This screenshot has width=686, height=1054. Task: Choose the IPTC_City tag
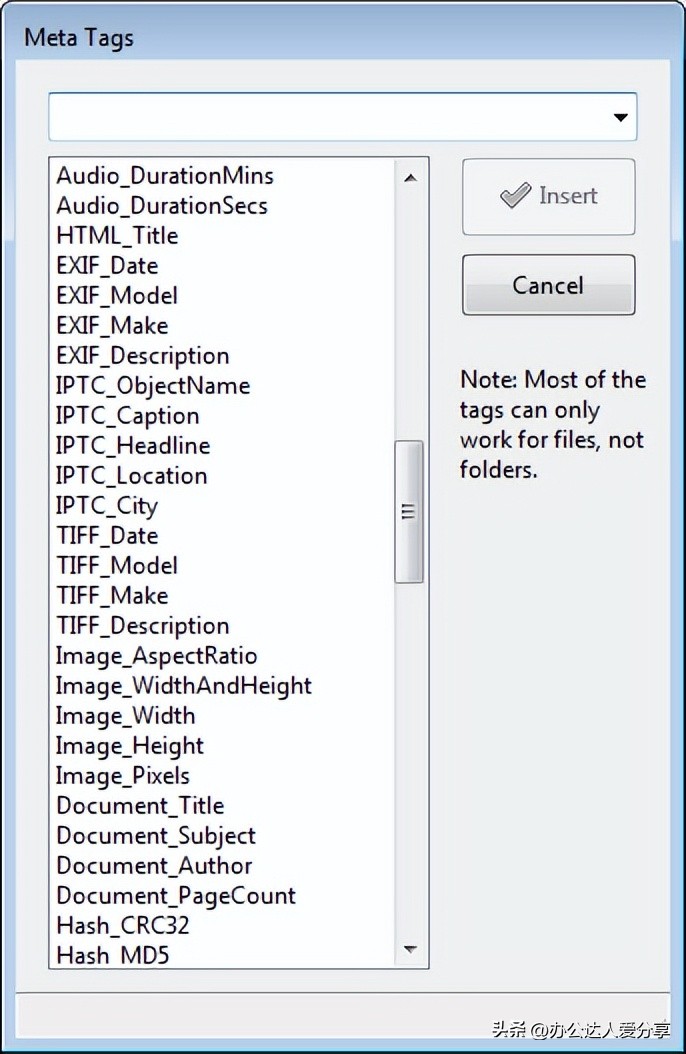(107, 506)
